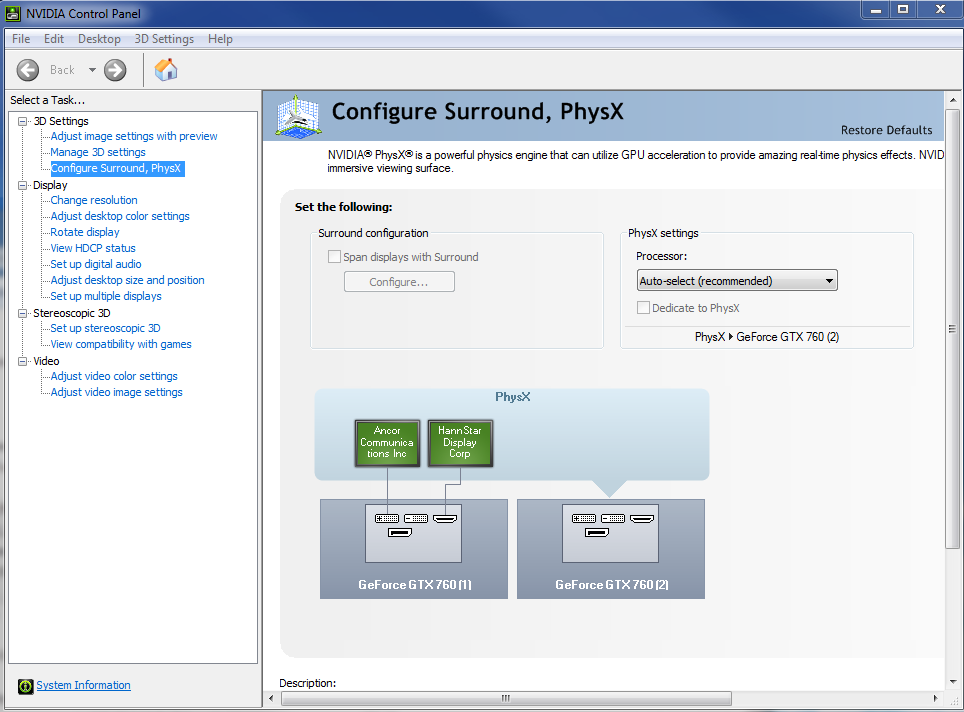Open View compatibility with games
Image resolution: width=964 pixels, height=712 pixels.
[x=121, y=344]
